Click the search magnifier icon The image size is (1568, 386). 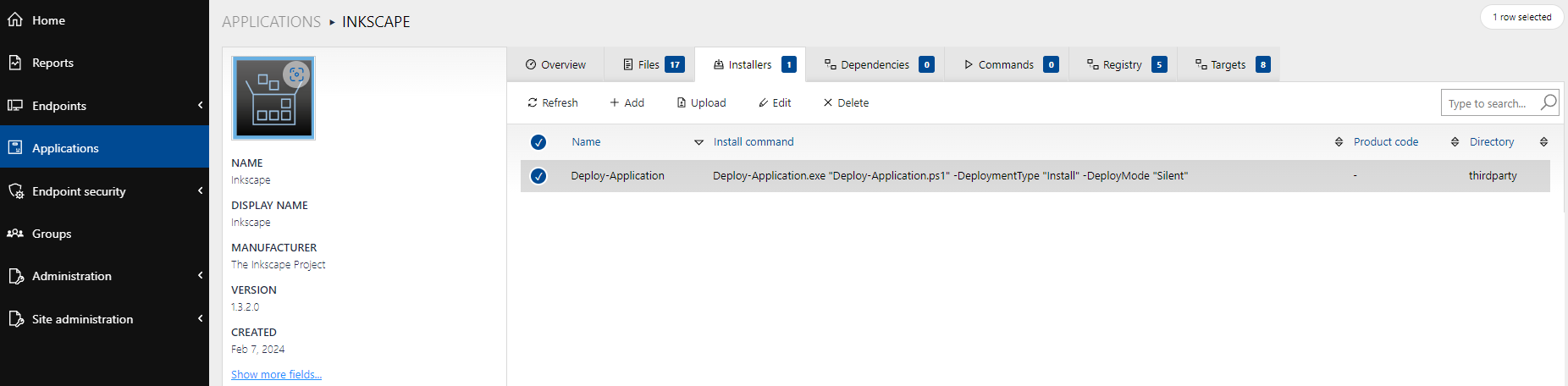(x=1548, y=102)
